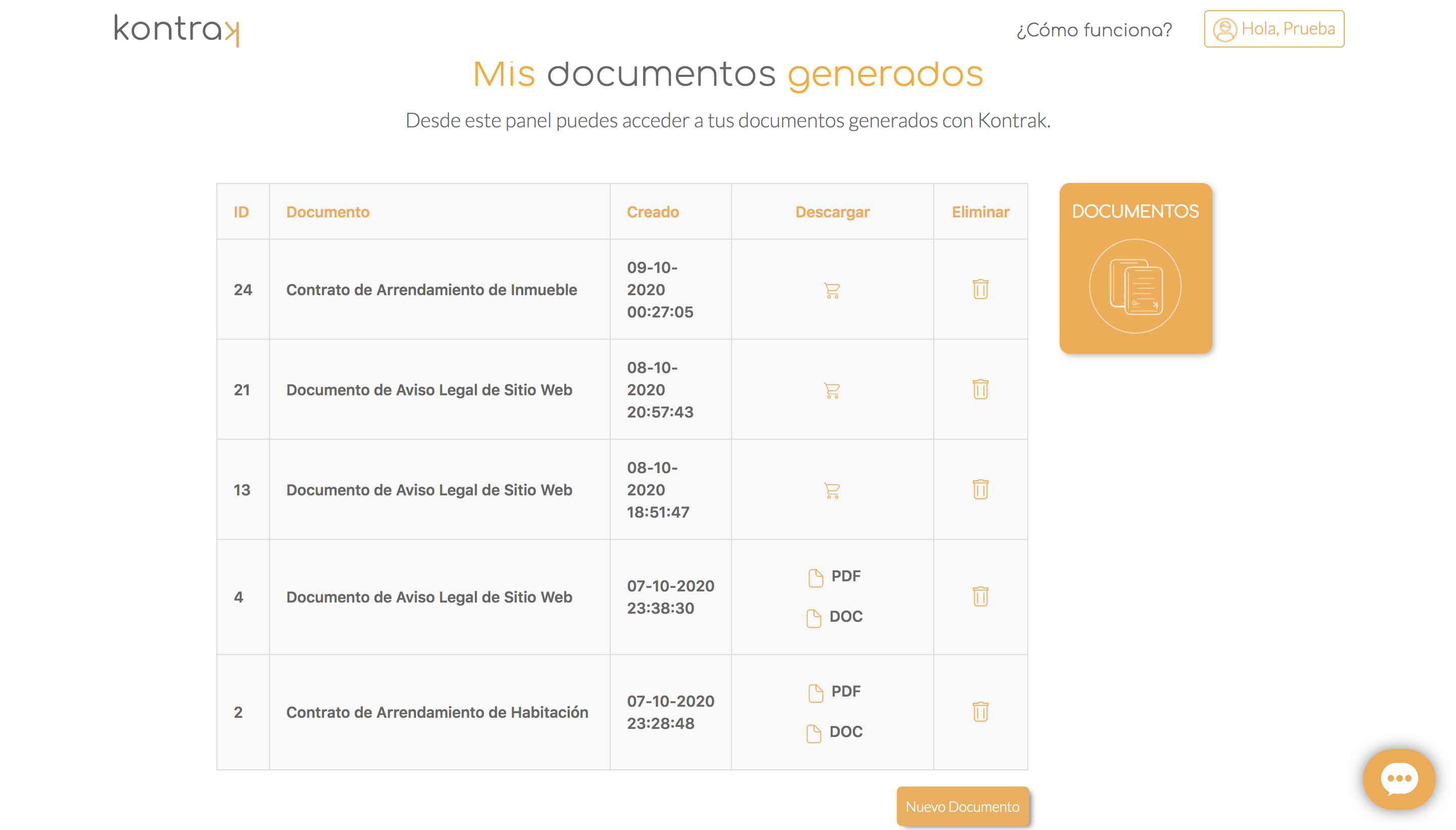
Task: Click the cart icon for document 24
Action: (832, 290)
